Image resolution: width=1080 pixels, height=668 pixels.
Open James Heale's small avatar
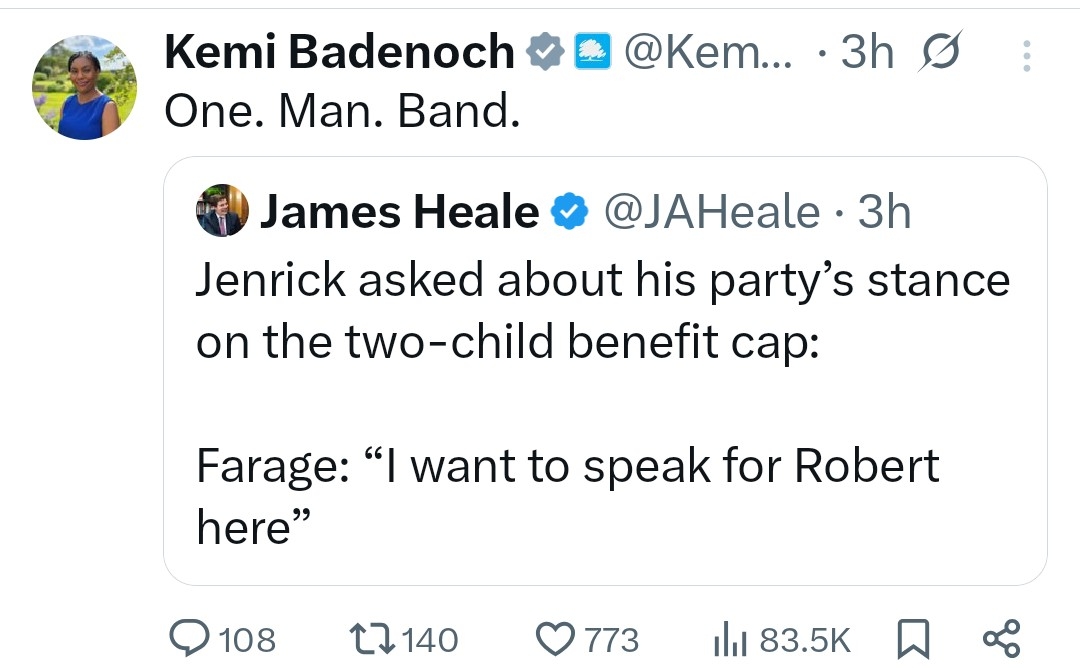[222, 210]
